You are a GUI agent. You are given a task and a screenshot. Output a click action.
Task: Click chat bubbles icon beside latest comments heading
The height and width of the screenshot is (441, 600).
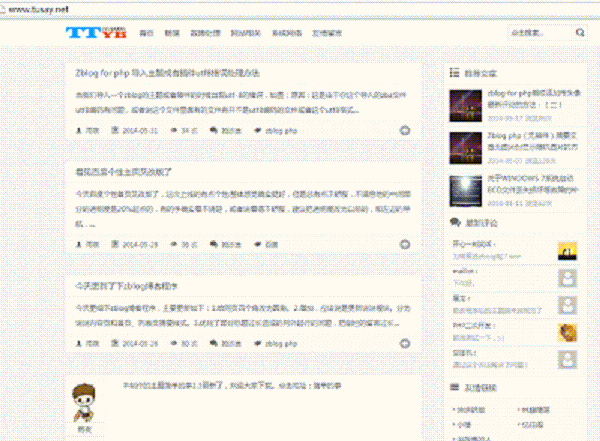[455, 222]
